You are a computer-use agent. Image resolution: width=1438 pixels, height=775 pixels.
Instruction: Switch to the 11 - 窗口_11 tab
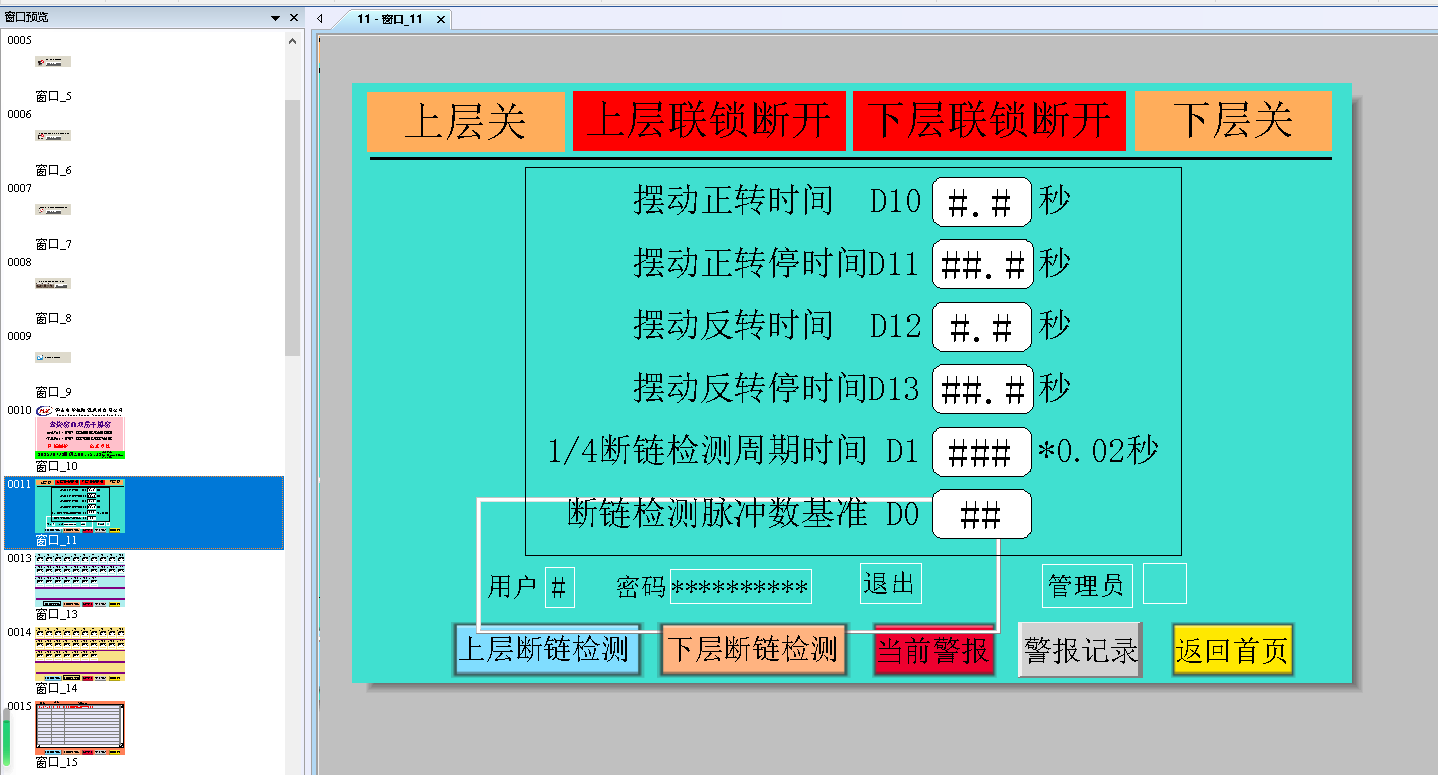click(x=389, y=19)
